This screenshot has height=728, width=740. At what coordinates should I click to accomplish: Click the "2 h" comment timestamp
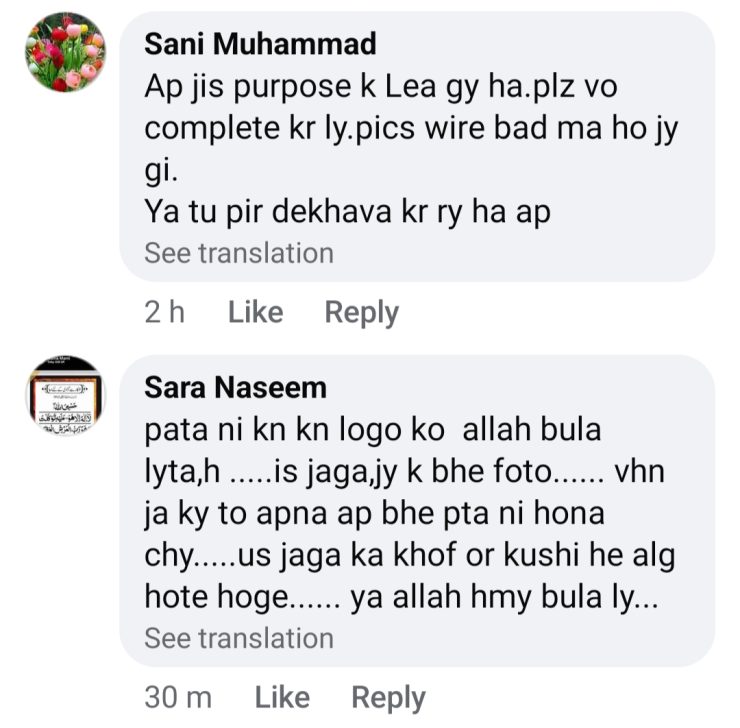point(165,313)
